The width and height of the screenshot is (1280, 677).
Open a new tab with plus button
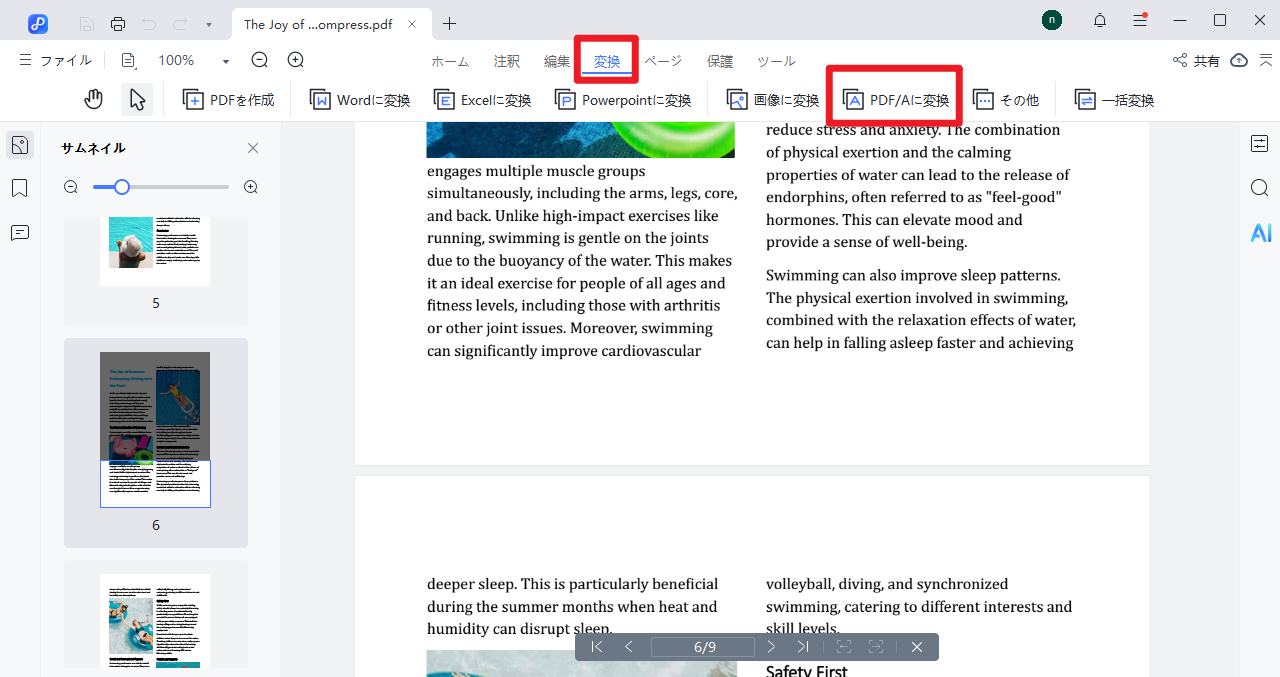click(450, 24)
